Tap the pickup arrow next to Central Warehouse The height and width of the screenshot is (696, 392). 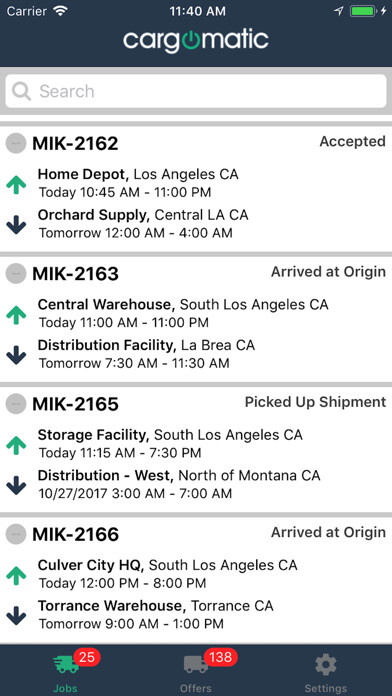tap(16, 314)
